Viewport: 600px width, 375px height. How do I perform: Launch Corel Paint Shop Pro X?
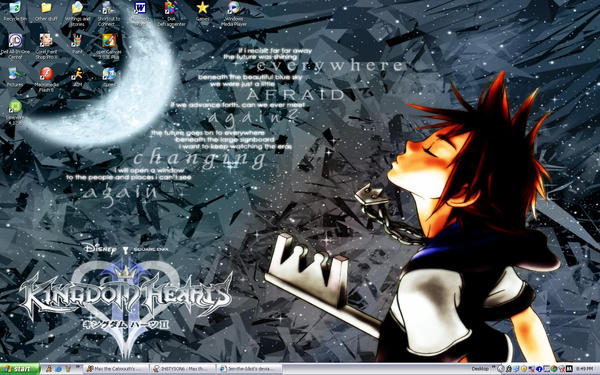[x=46, y=46]
